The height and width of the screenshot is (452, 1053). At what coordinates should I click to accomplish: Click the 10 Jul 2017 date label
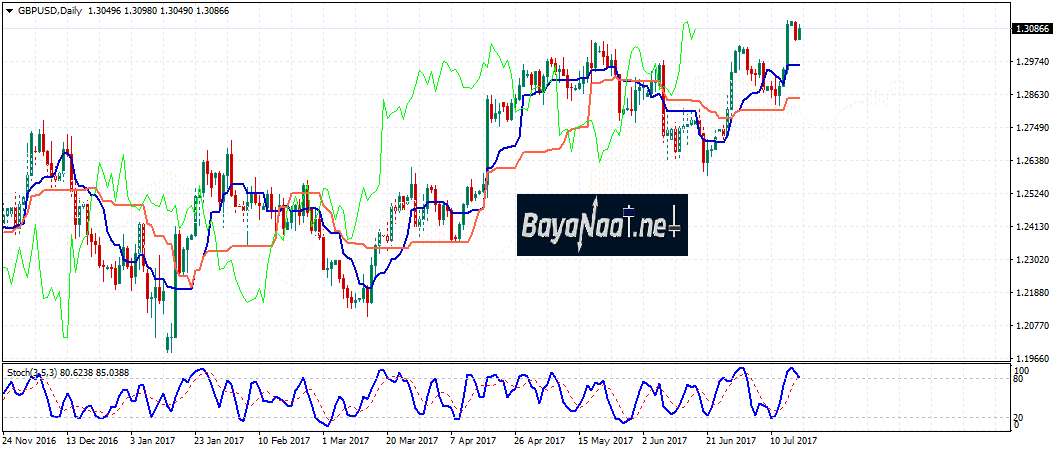point(792,439)
